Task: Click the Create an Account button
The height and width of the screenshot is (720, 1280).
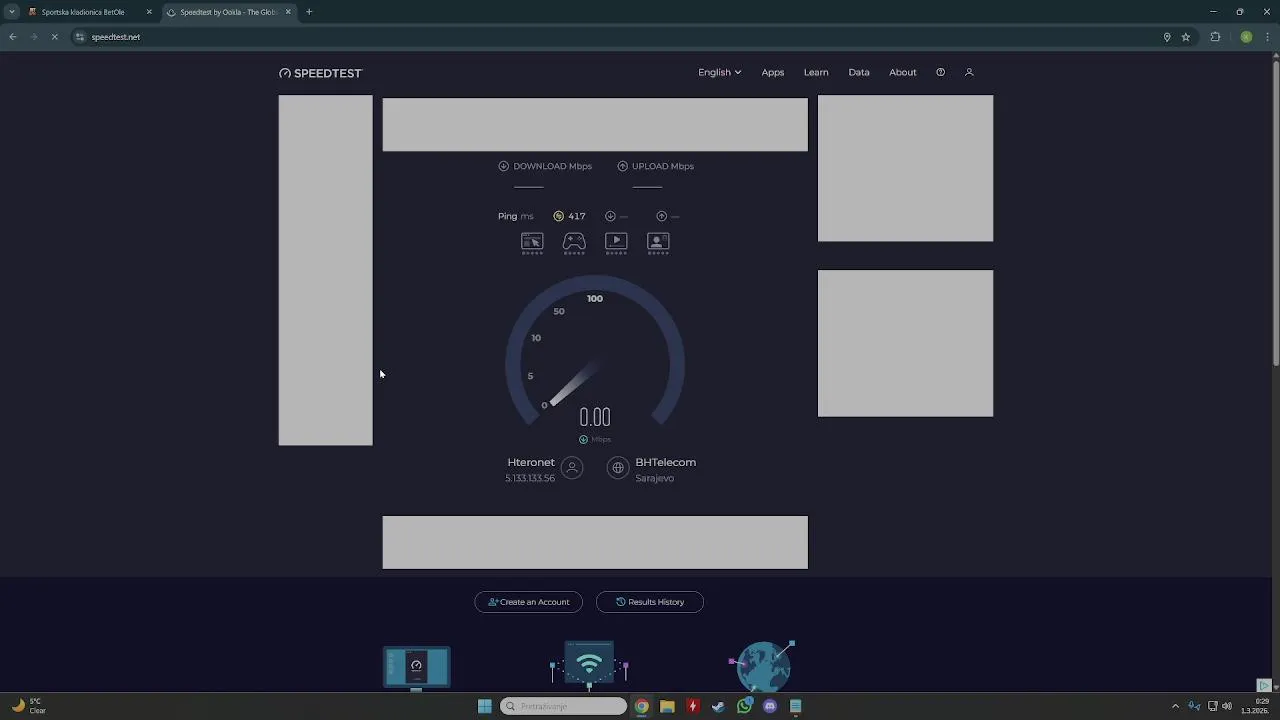Action: [528, 602]
